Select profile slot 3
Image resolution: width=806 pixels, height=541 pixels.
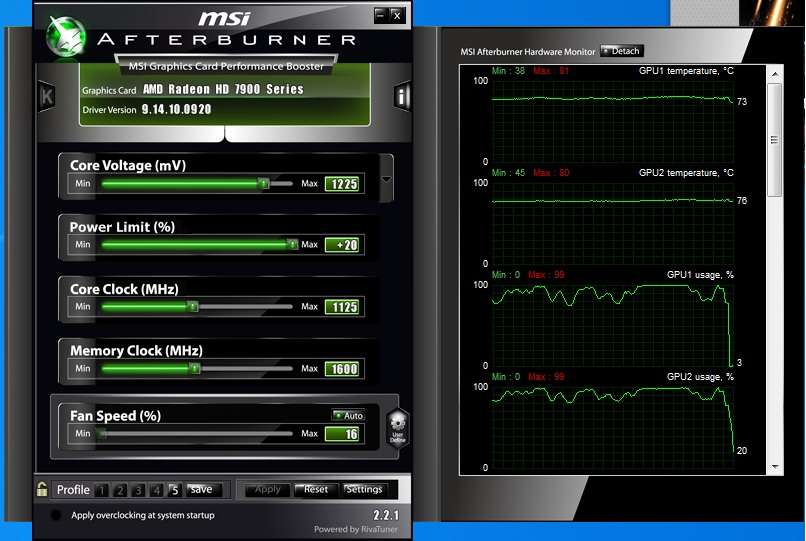tap(138, 490)
